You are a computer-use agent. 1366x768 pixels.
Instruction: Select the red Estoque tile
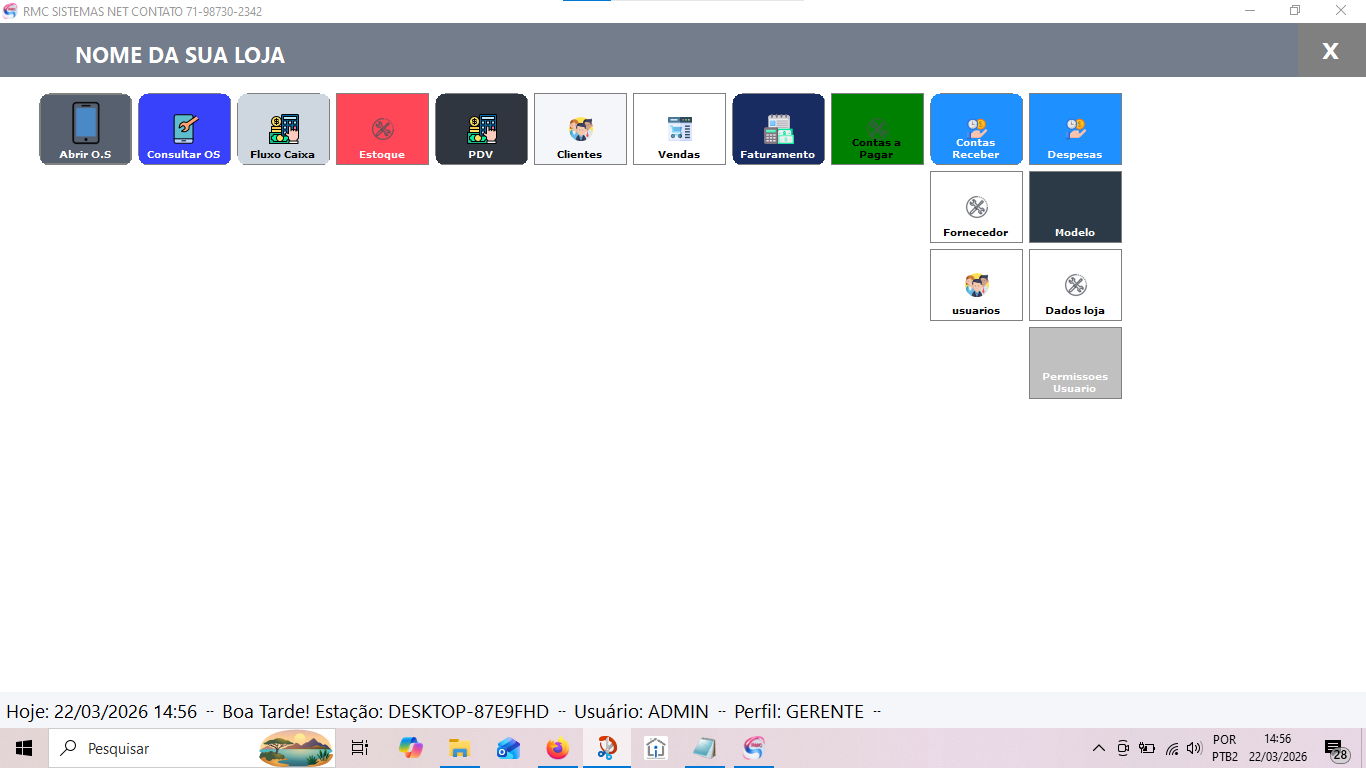point(382,129)
